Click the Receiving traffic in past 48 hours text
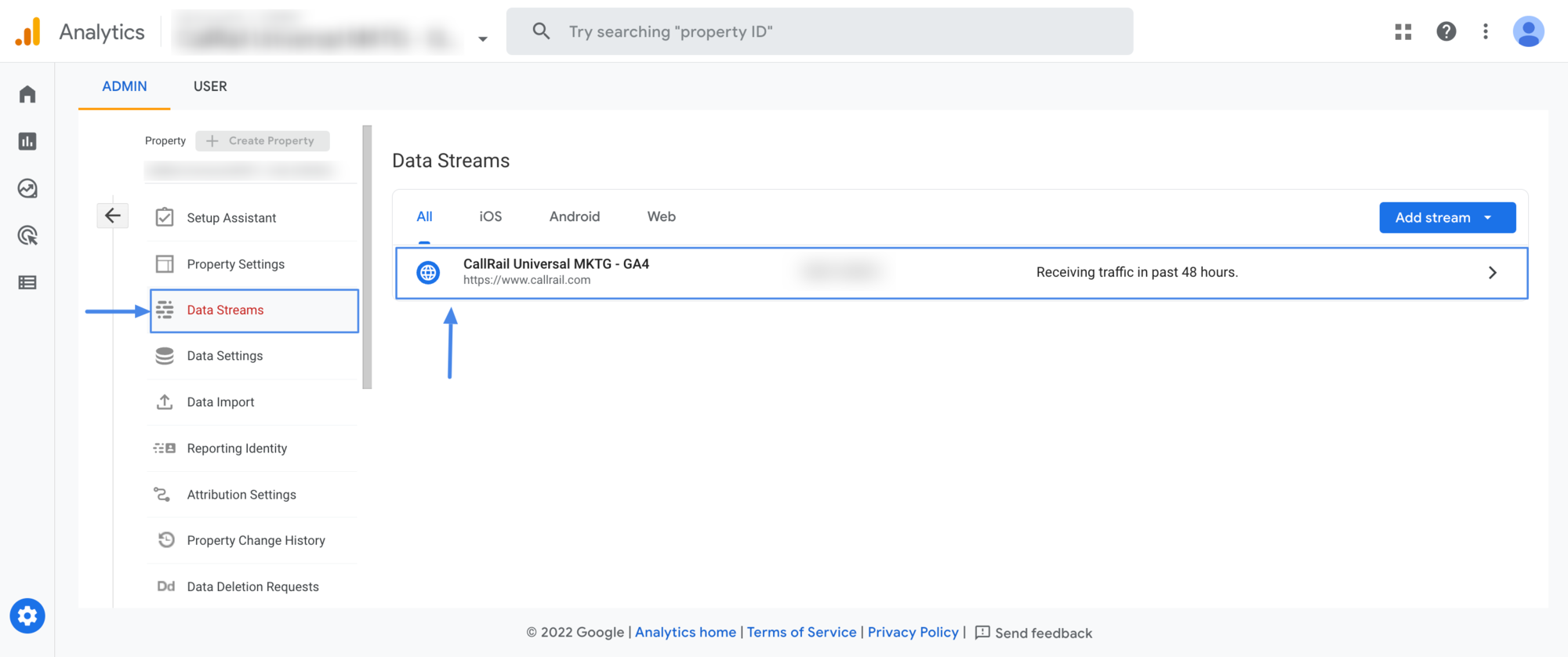 tap(1137, 272)
